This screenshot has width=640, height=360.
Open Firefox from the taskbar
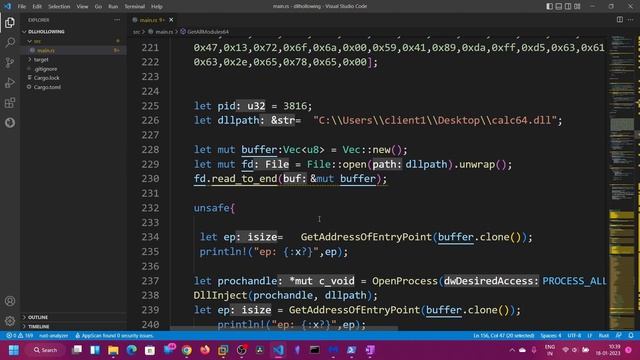point(205,350)
